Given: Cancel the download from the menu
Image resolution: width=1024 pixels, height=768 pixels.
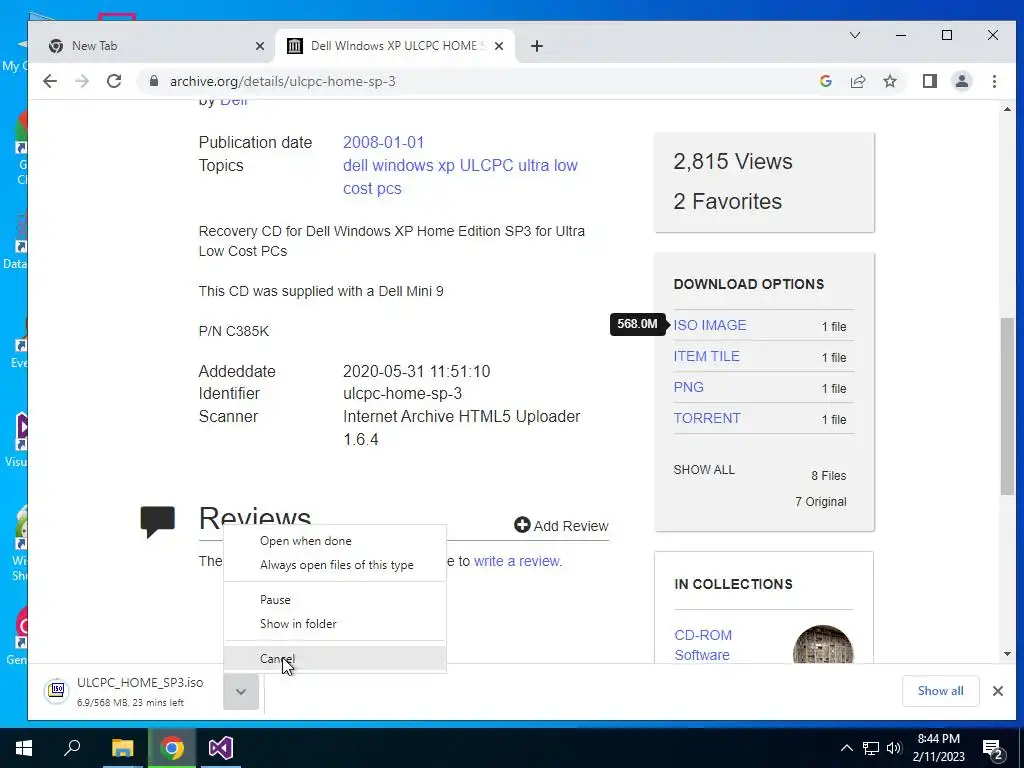Looking at the screenshot, I should (x=334, y=658).
